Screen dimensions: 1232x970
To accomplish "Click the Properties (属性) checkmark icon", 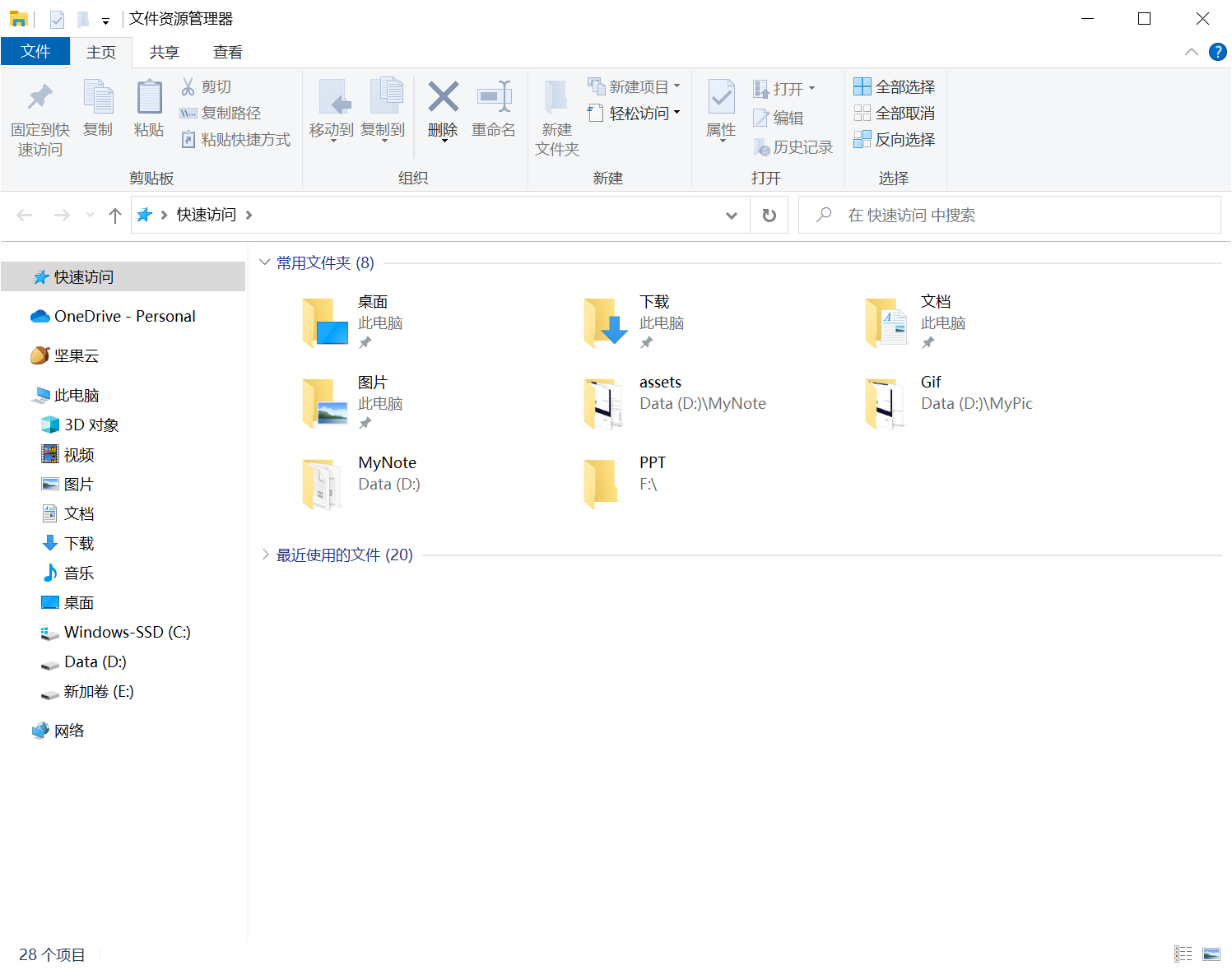I will coord(722,96).
